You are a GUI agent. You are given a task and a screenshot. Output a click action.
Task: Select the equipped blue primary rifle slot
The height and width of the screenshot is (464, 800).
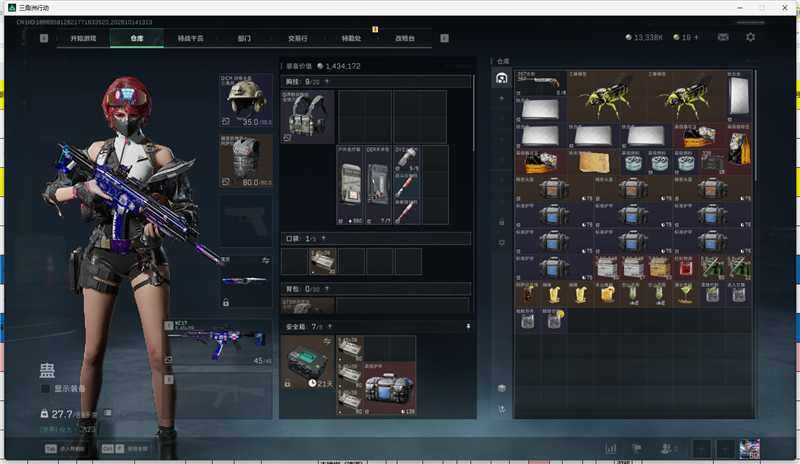[218, 342]
